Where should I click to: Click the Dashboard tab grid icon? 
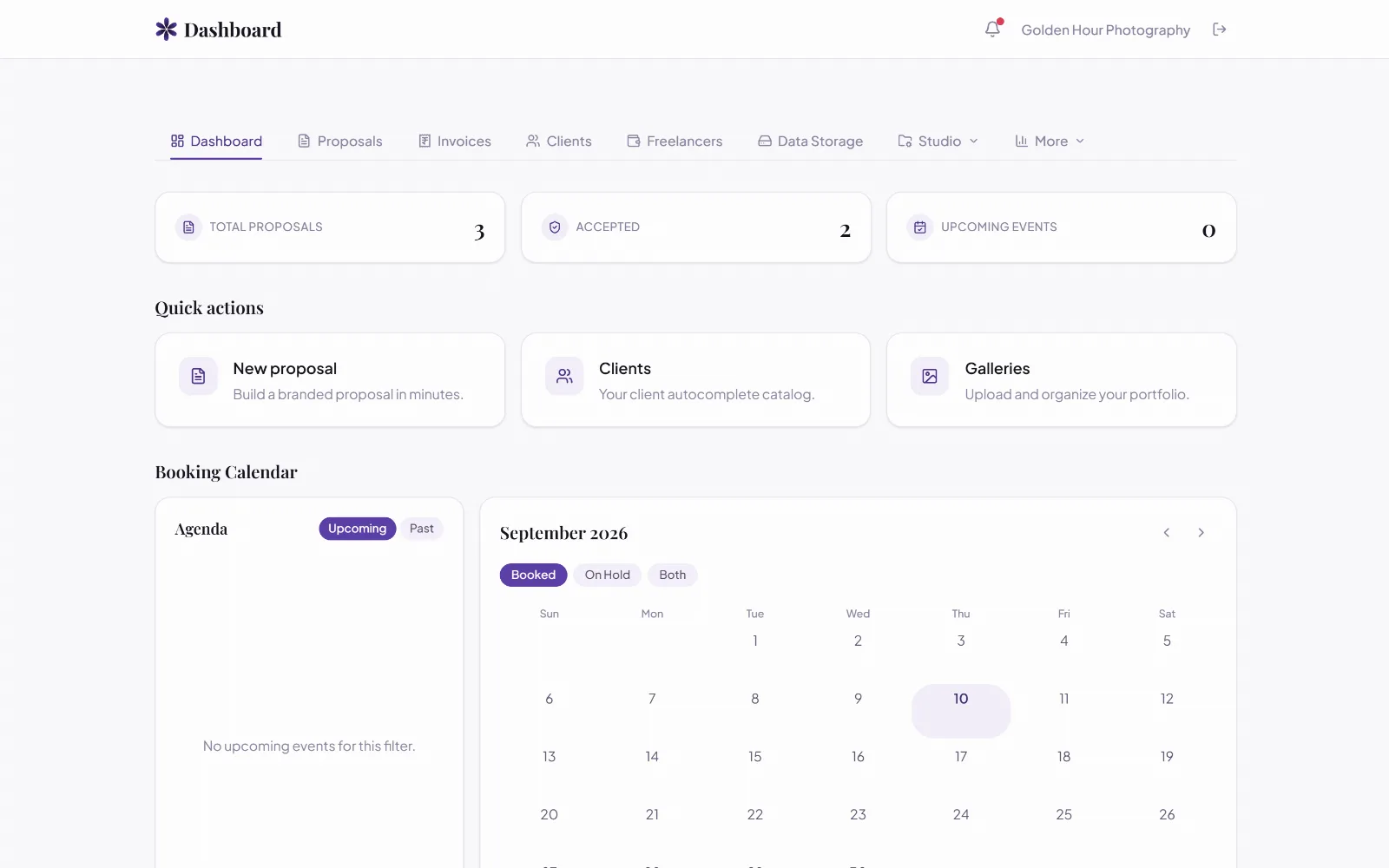[177, 141]
